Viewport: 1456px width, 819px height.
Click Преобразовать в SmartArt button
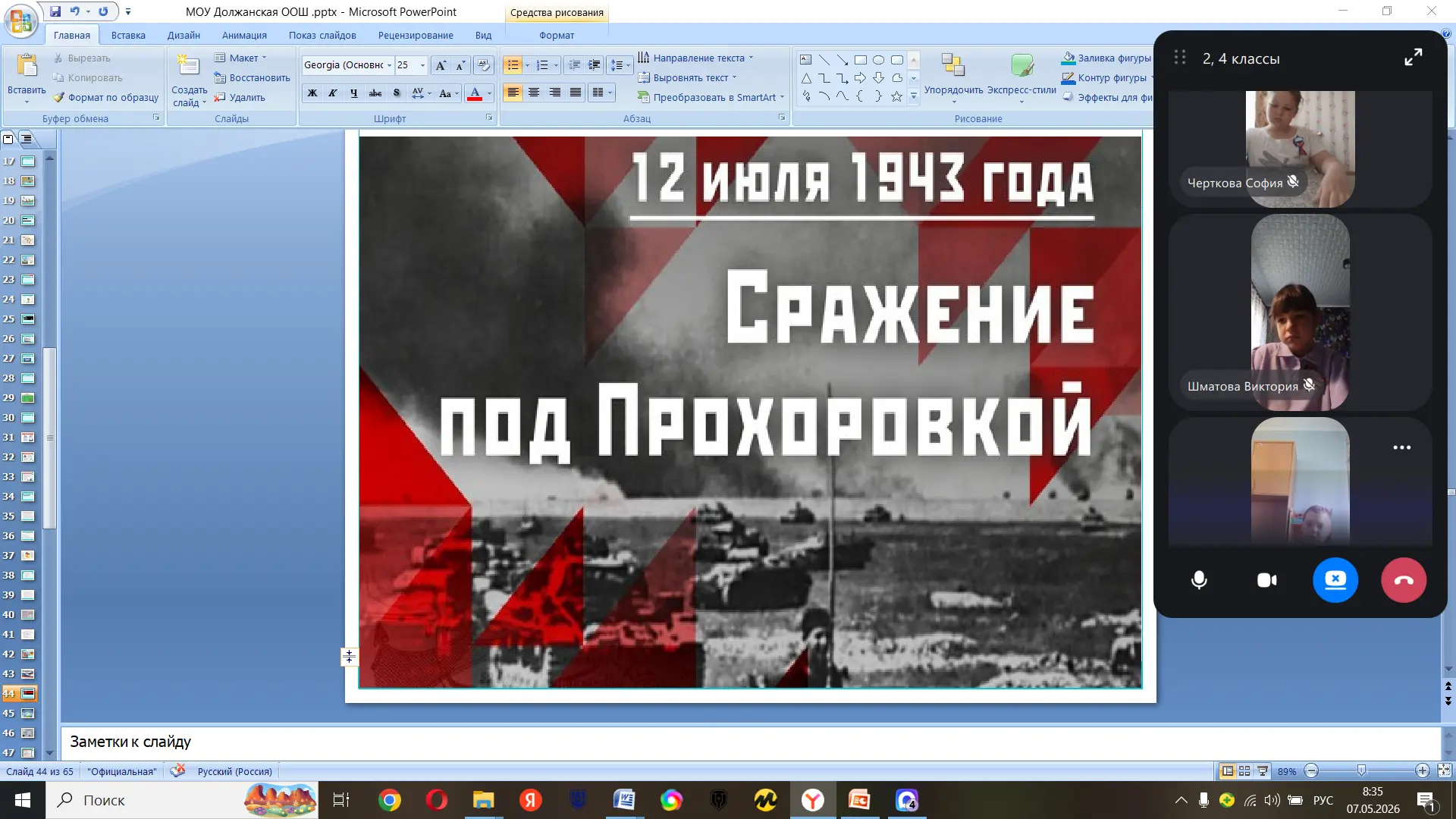tap(711, 97)
